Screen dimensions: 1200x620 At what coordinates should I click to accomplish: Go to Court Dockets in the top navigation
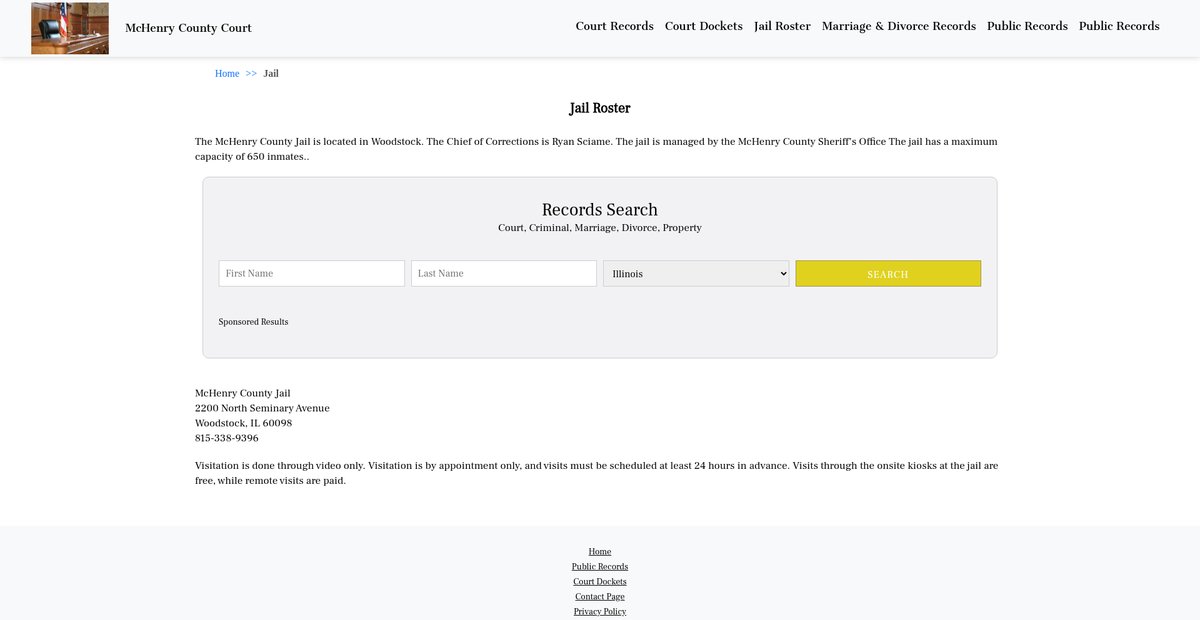pos(703,26)
